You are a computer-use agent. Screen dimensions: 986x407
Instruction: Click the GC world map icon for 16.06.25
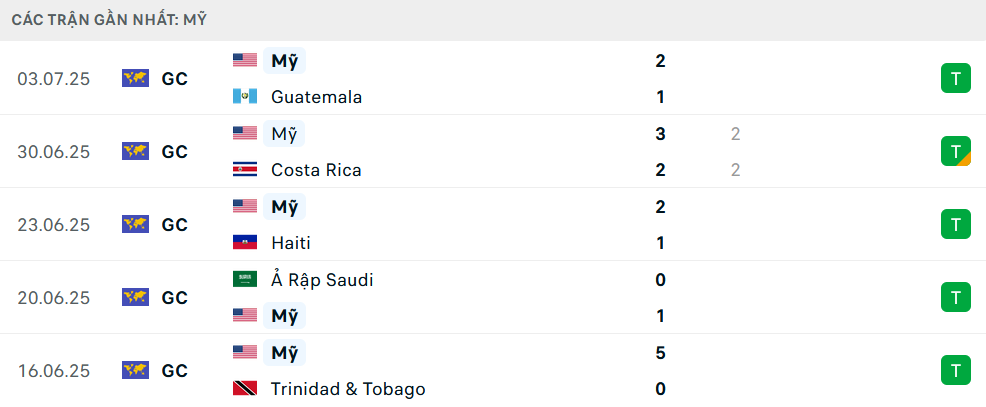point(135,370)
